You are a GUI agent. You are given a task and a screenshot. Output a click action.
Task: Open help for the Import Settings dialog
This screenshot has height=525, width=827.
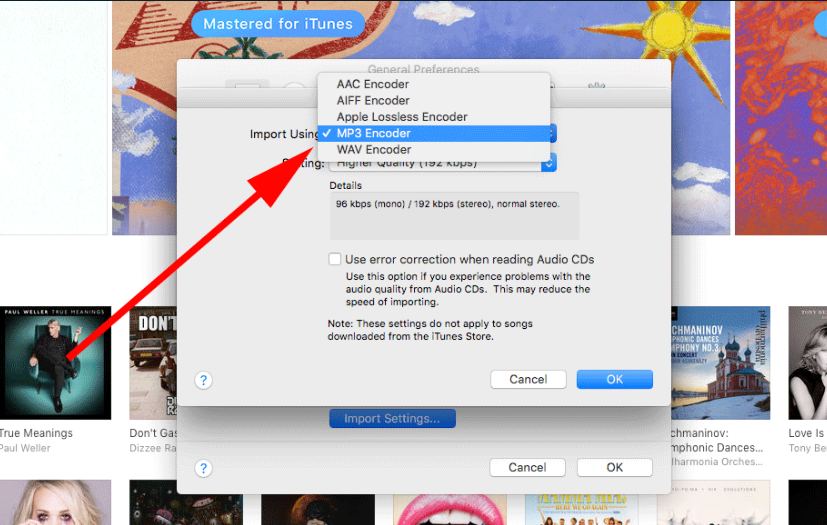(x=204, y=380)
